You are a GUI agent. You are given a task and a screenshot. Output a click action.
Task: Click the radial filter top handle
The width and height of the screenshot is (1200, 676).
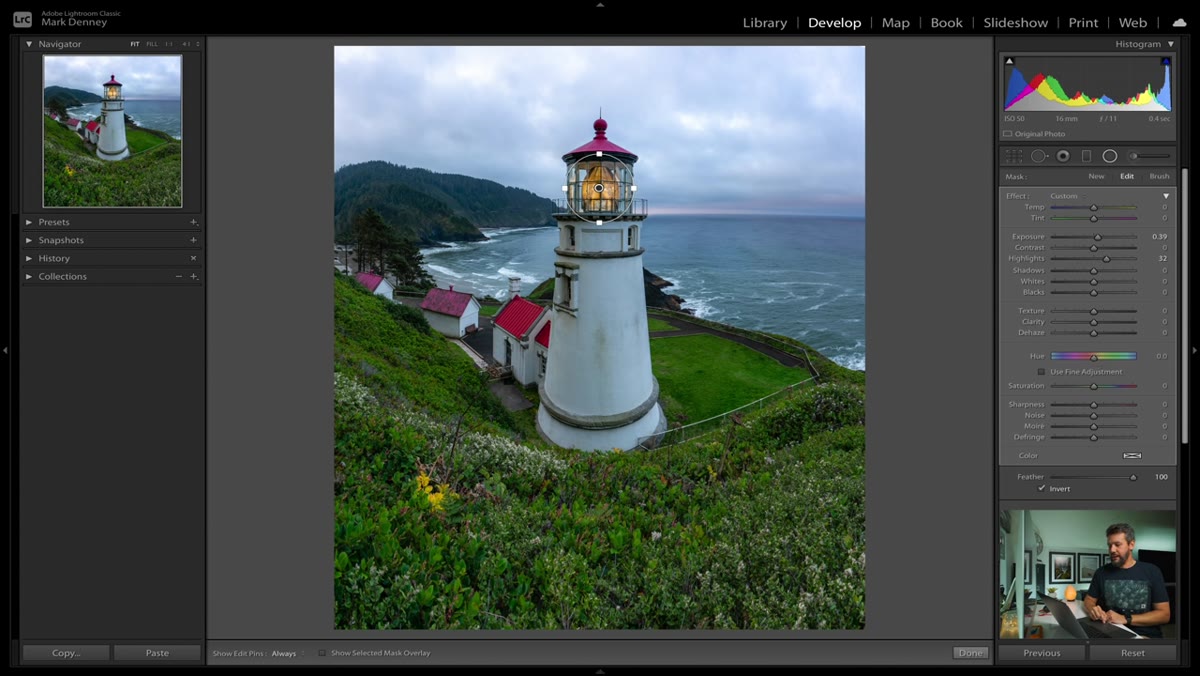coord(599,154)
